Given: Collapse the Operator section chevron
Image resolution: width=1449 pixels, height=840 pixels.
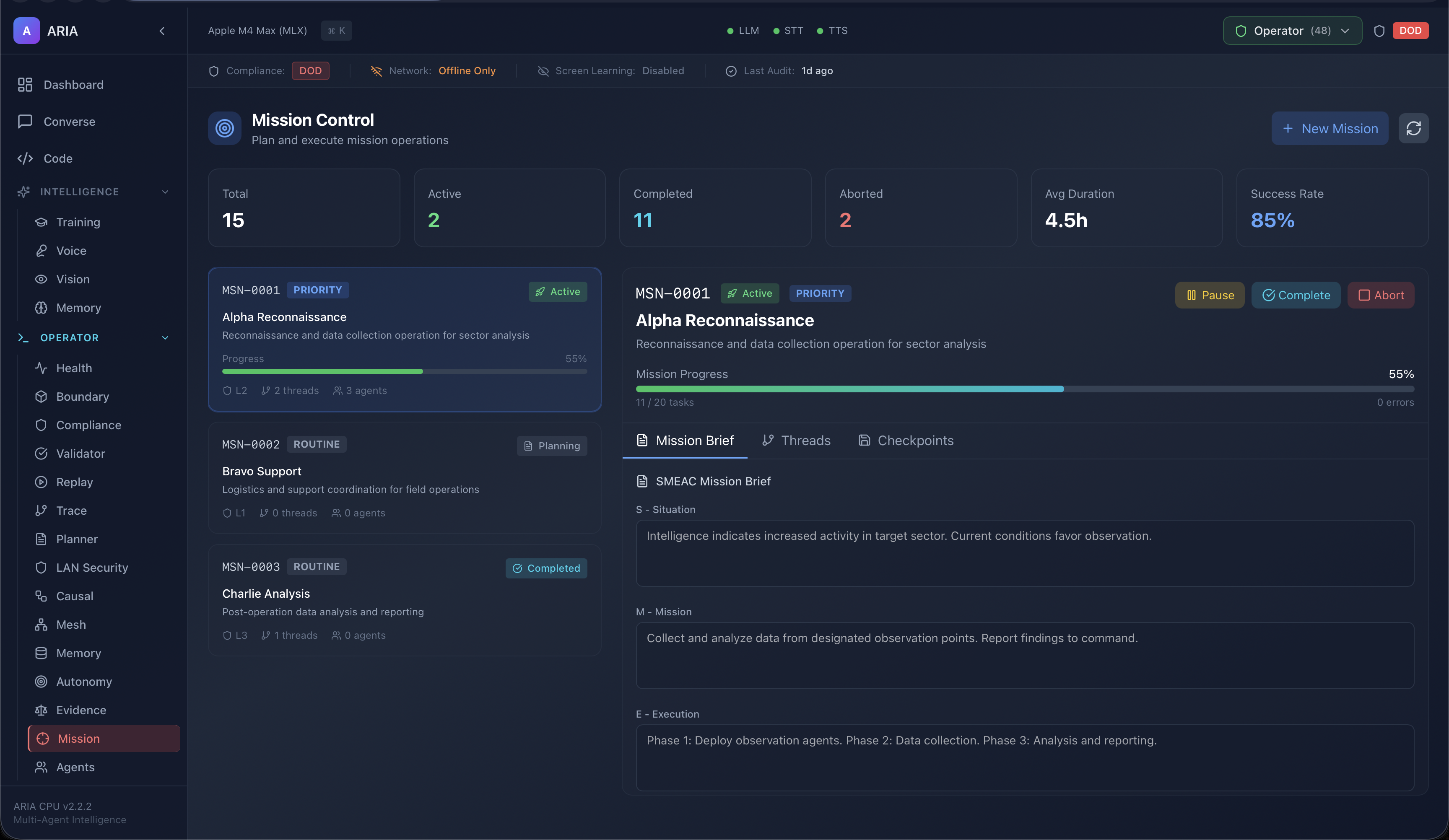Looking at the screenshot, I should tap(165, 337).
